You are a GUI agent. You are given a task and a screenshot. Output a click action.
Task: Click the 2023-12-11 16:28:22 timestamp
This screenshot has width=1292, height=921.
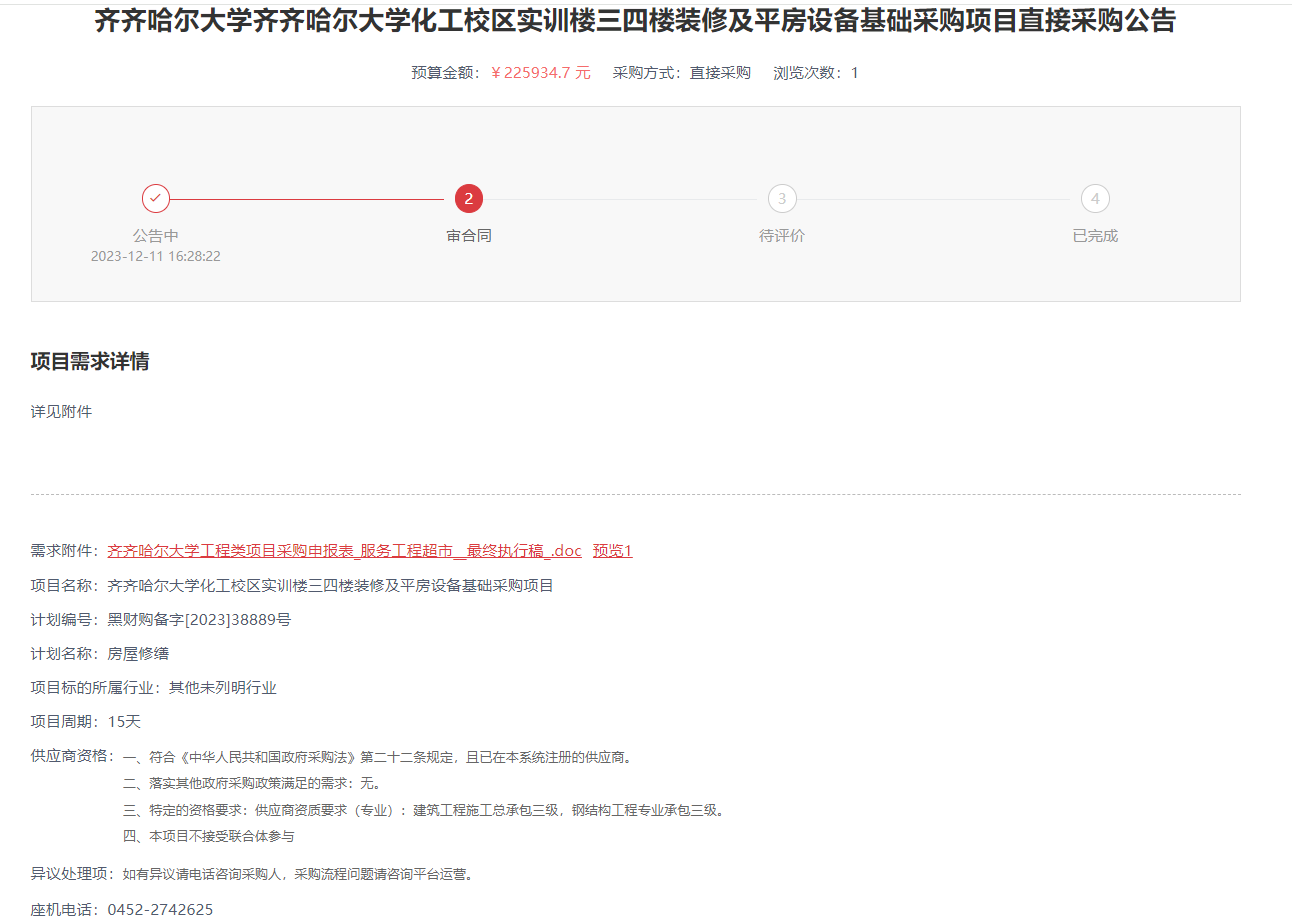[156, 256]
